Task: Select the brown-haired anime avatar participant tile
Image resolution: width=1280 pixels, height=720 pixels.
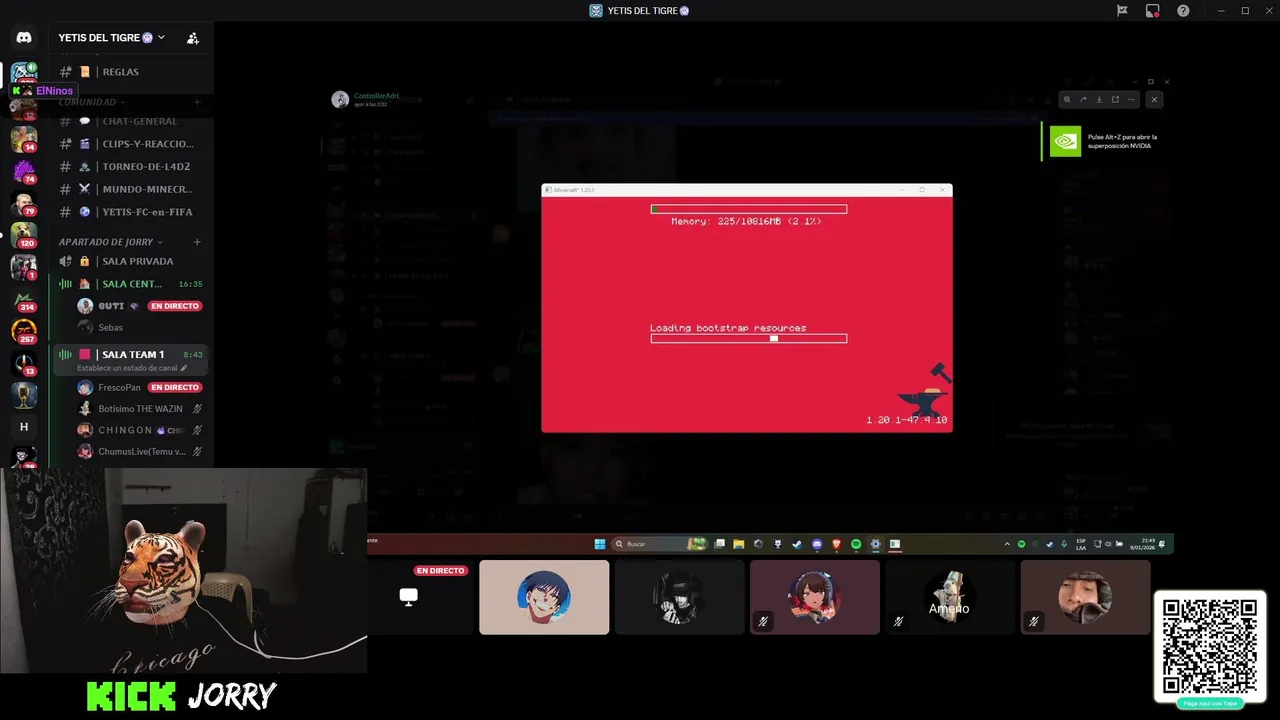Action: tap(815, 597)
